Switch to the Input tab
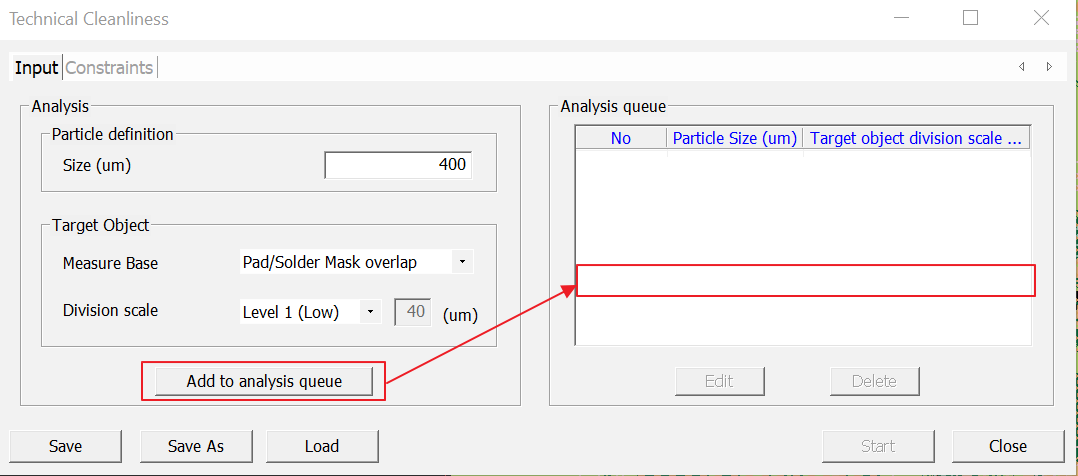 click(x=36, y=68)
